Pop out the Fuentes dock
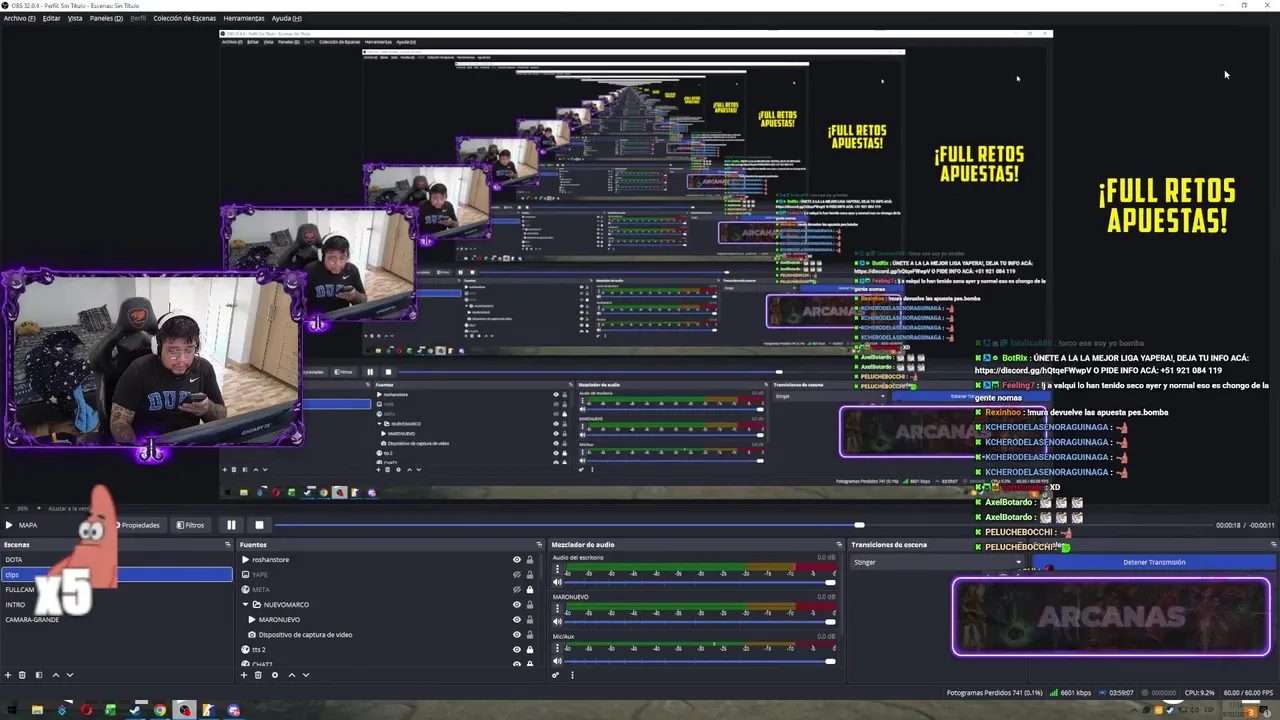Image resolution: width=1280 pixels, height=720 pixels. (x=539, y=545)
